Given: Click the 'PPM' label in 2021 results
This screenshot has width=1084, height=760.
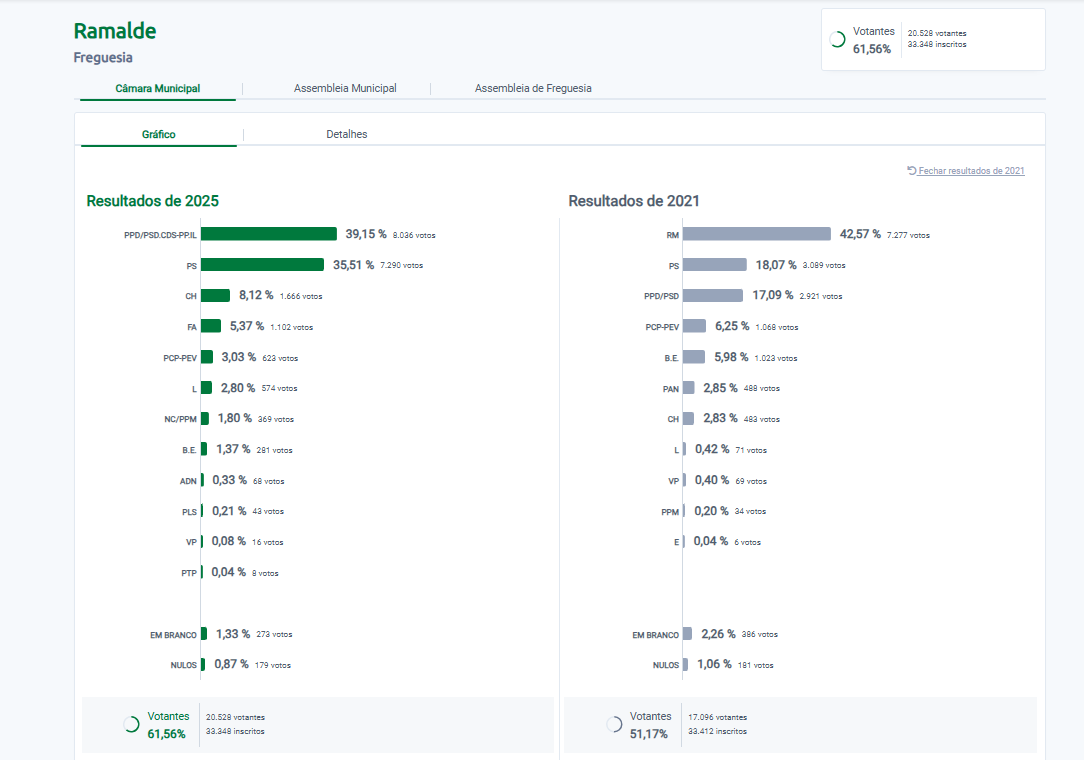Looking at the screenshot, I should (670, 512).
